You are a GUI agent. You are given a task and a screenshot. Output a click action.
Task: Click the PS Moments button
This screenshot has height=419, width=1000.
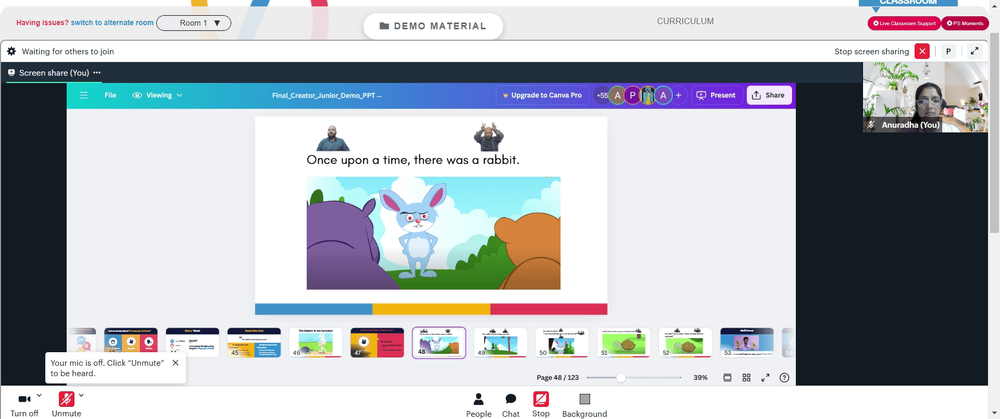[965, 24]
